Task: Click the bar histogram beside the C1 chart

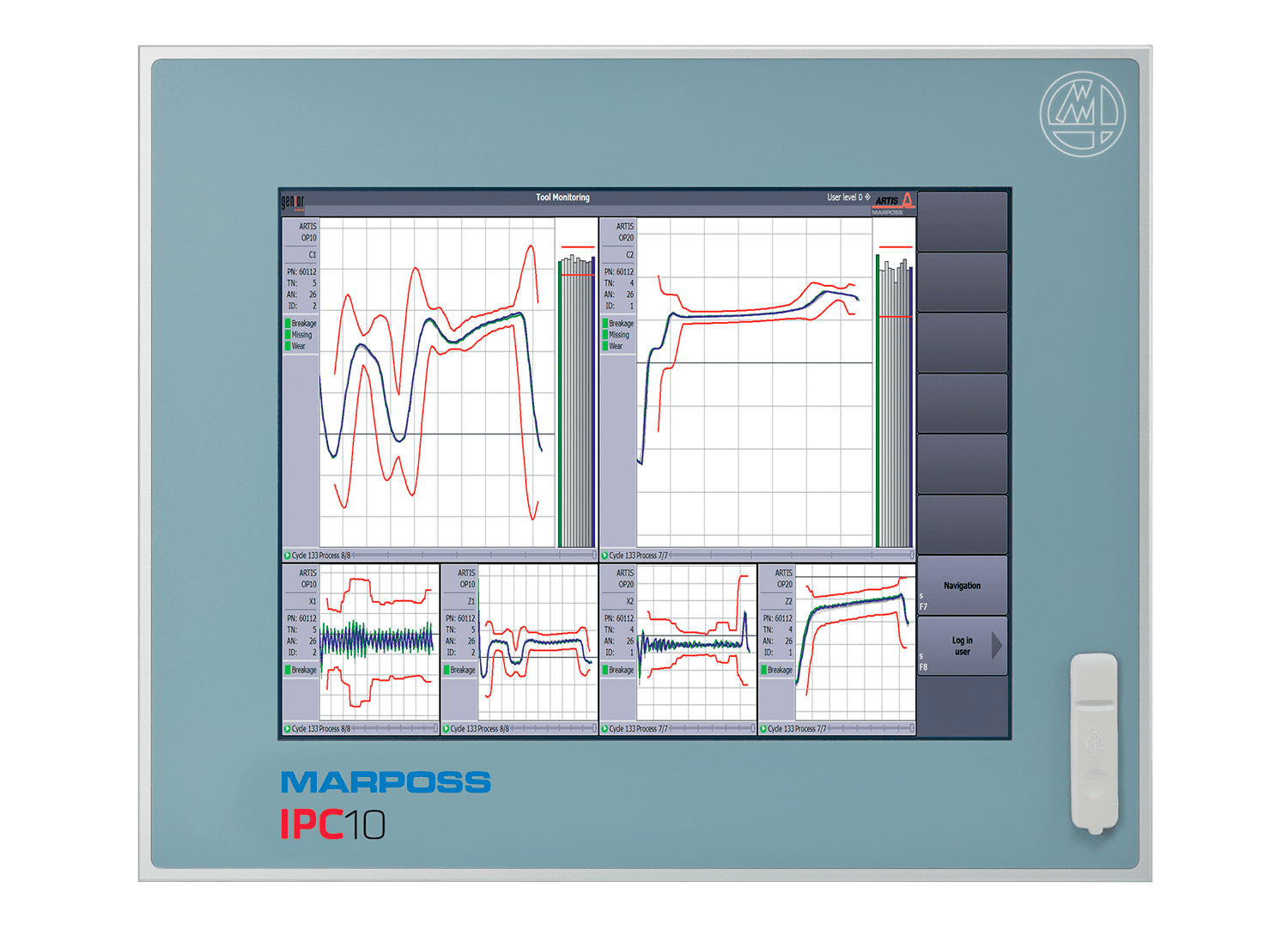Action: 577,397
